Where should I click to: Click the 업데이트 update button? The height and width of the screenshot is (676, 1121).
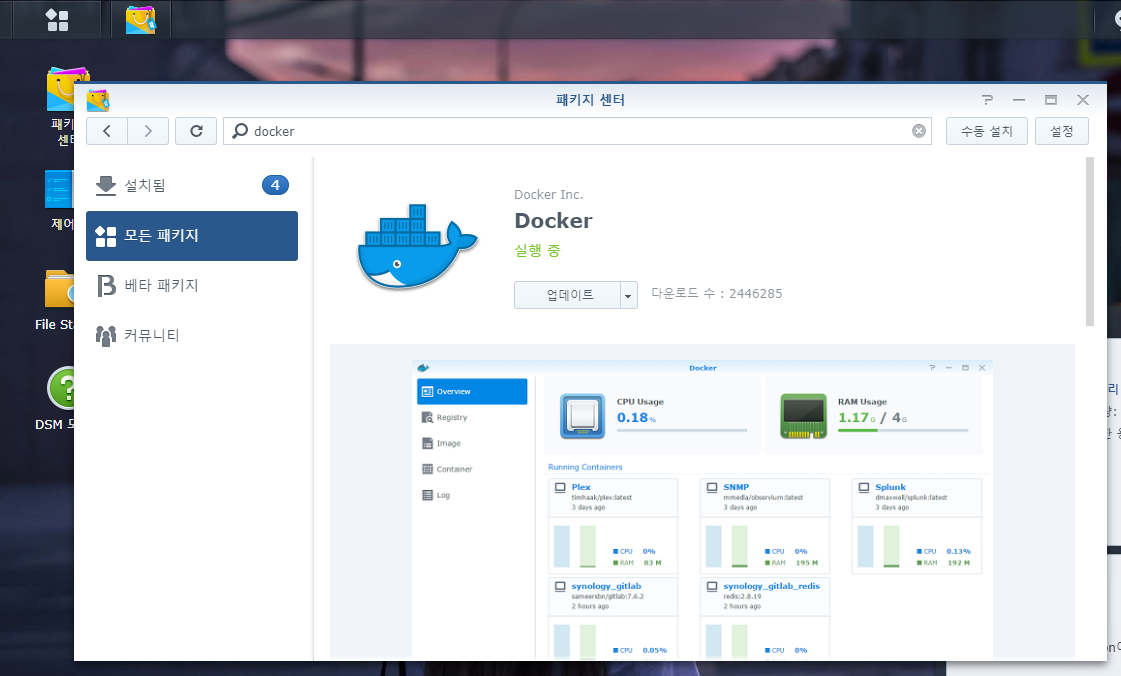click(567, 294)
